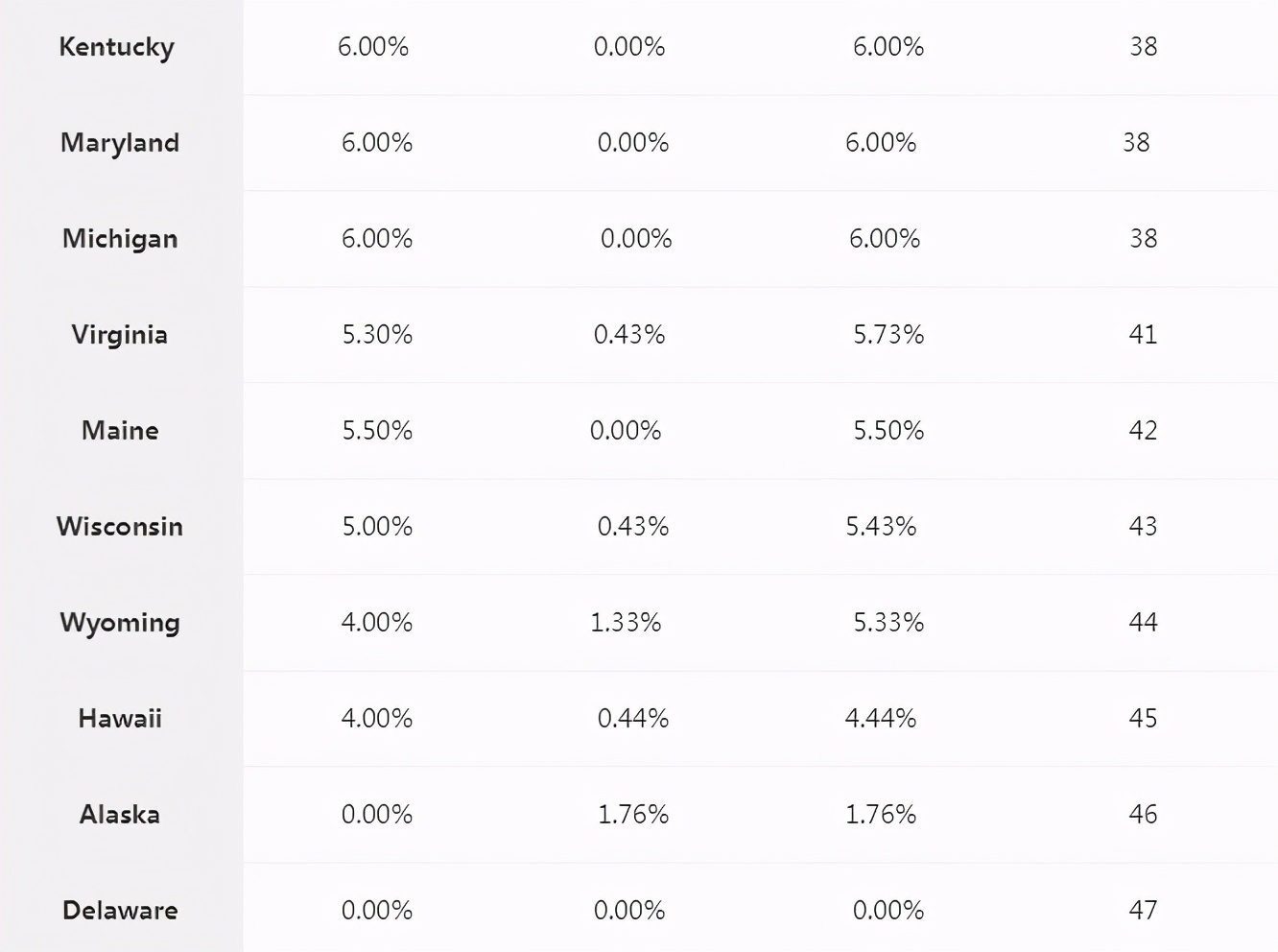This screenshot has width=1278, height=952.
Task: Select the Delaware state name
Action: [120, 911]
